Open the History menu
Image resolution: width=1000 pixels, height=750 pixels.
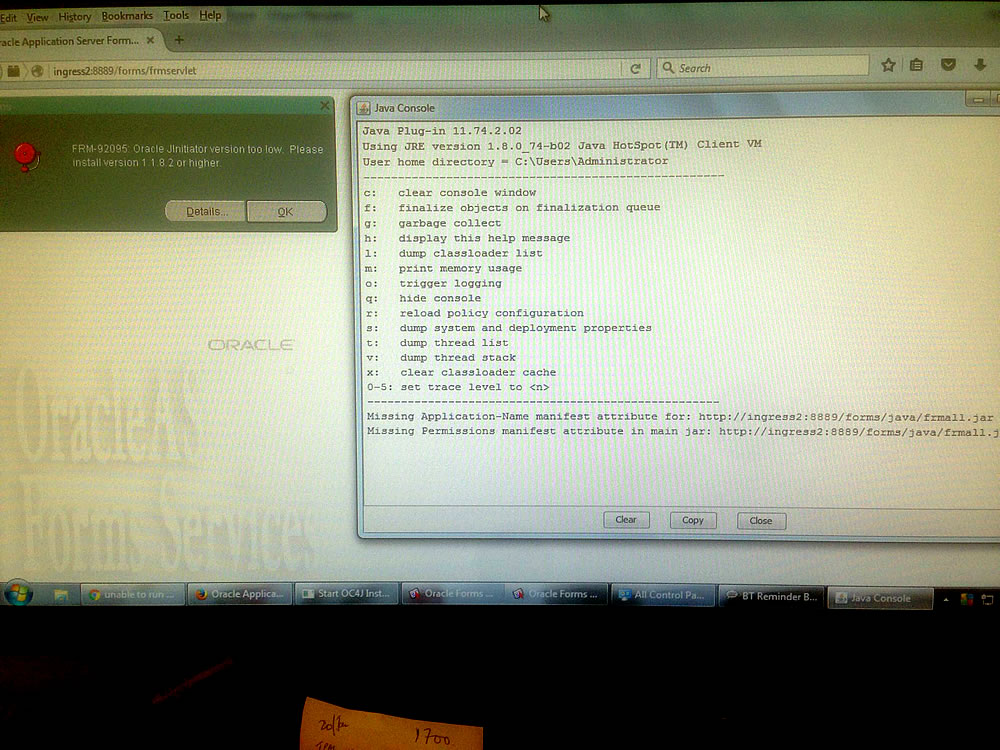coord(74,16)
